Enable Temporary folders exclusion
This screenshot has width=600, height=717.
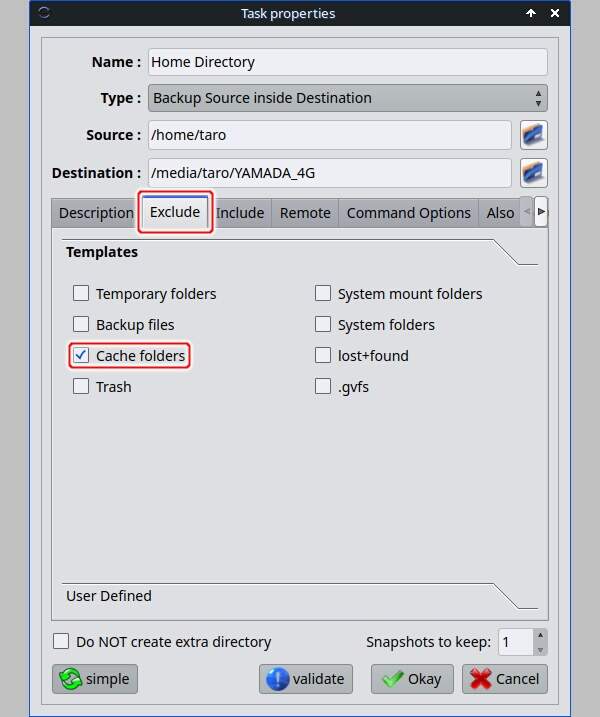(x=81, y=294)
